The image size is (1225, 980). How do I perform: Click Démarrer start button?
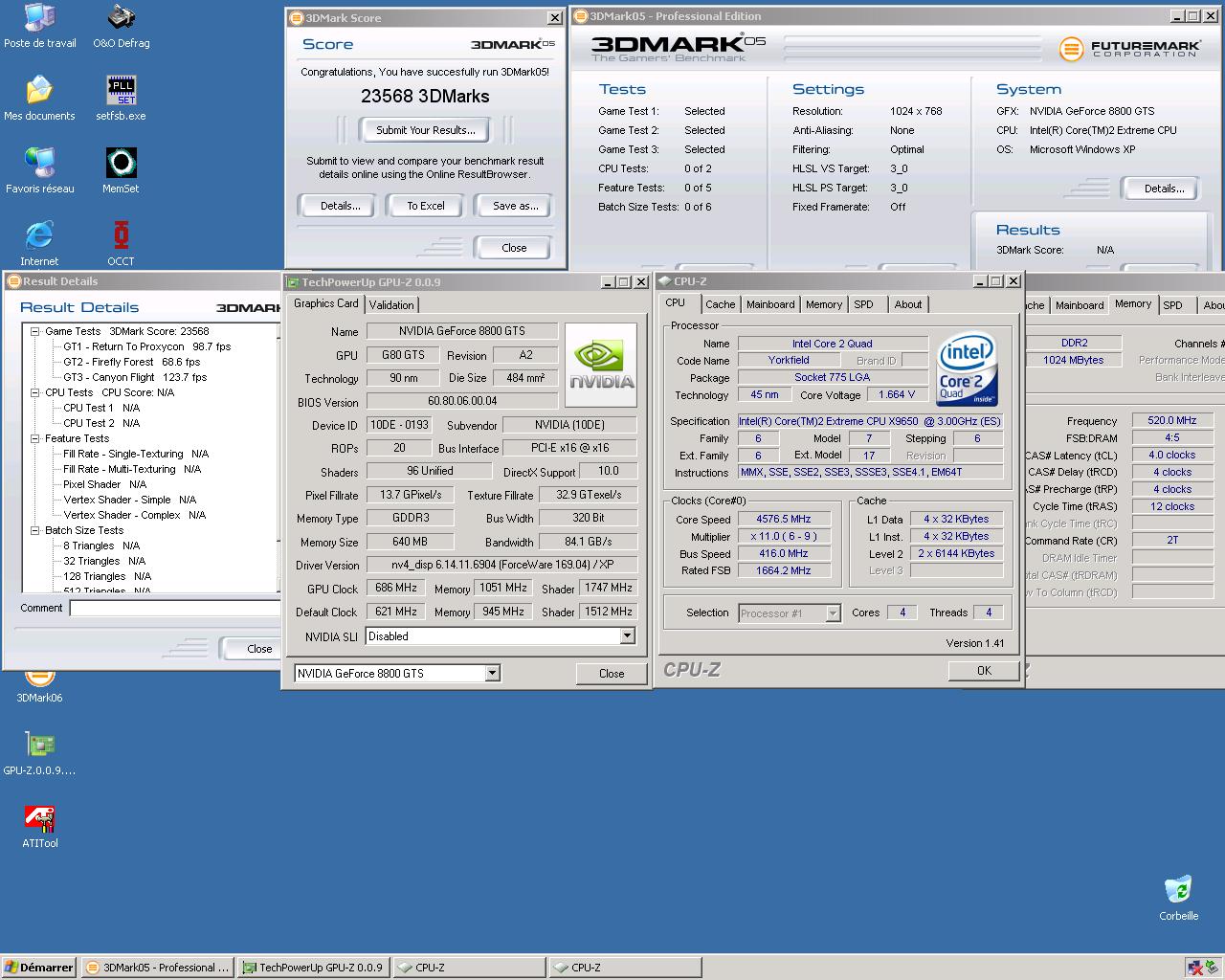tap(38, 968)
